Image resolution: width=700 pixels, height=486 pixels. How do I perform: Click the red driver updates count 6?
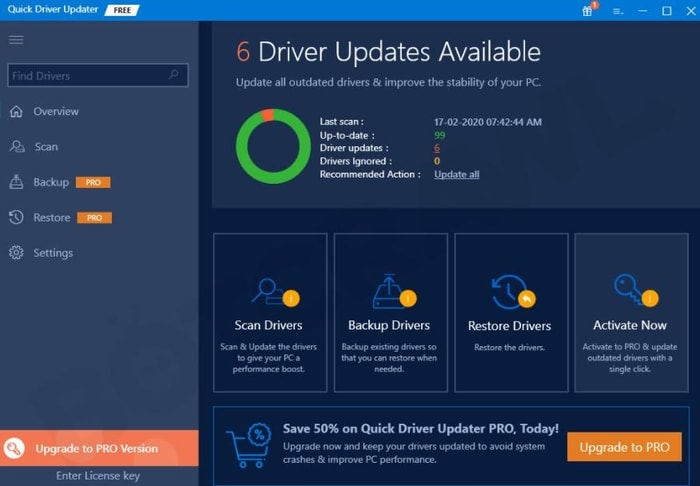tap(437, 148)
